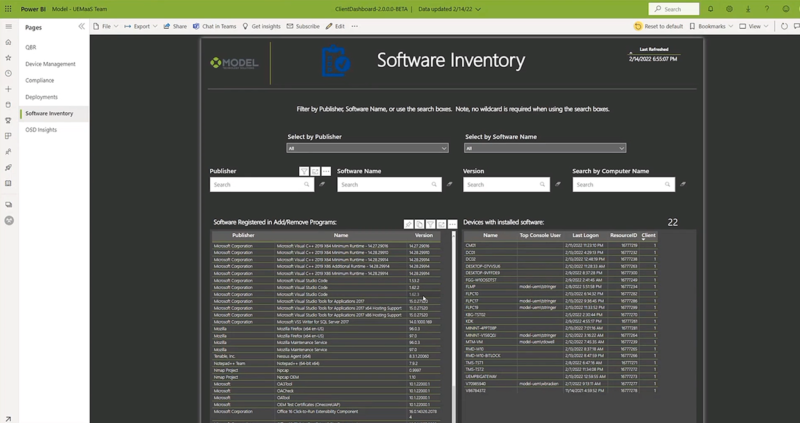The width and height of the screenshot is (800, 423).
Task: Click the Edit button
Action: 335,26
